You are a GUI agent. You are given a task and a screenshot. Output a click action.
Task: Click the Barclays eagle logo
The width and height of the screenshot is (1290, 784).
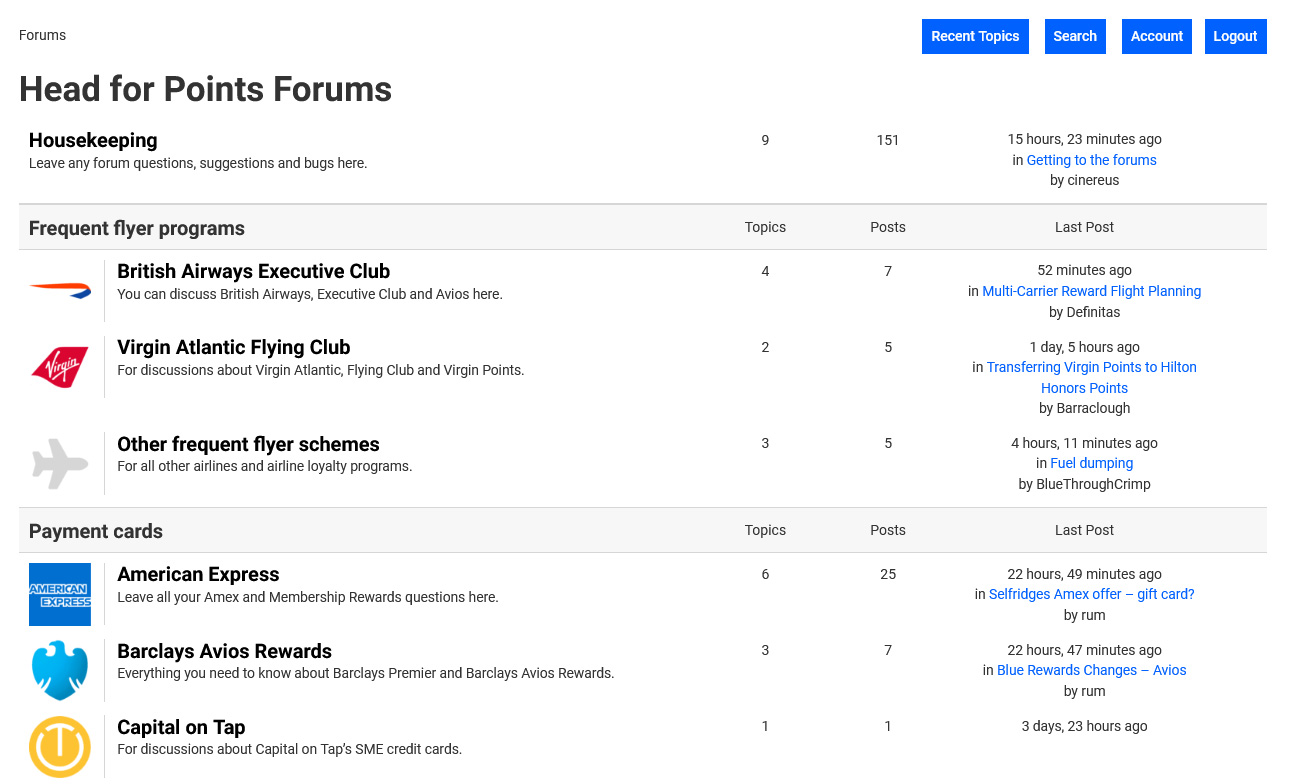click(x=60, y=670)
